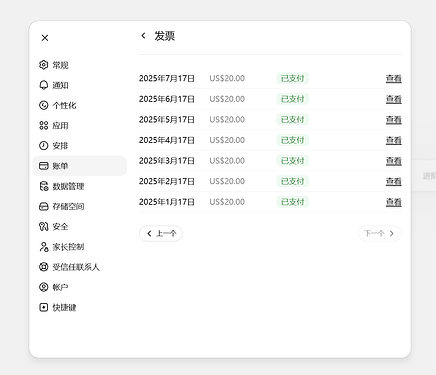The width and height of the screenshot is (436, 375).
Task: Click the date 2025年7月17日
Action: (167, 78)
